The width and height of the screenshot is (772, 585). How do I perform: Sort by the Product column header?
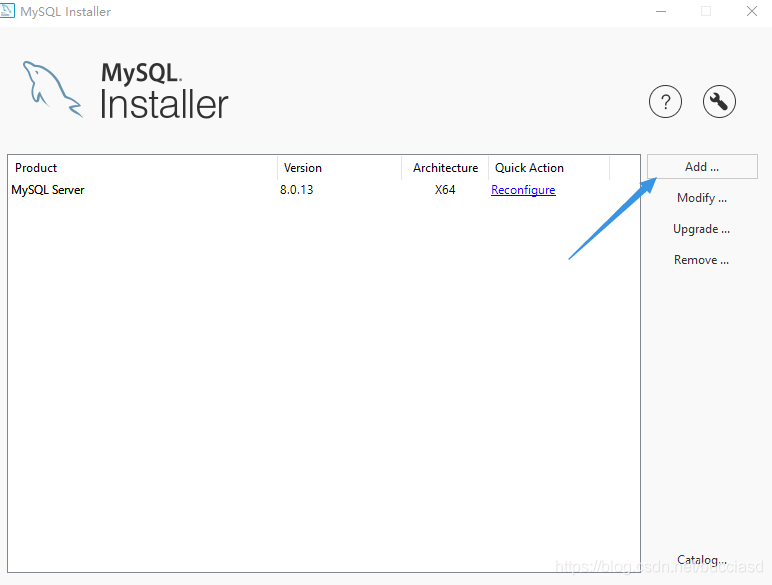click(x=143, y=168)
